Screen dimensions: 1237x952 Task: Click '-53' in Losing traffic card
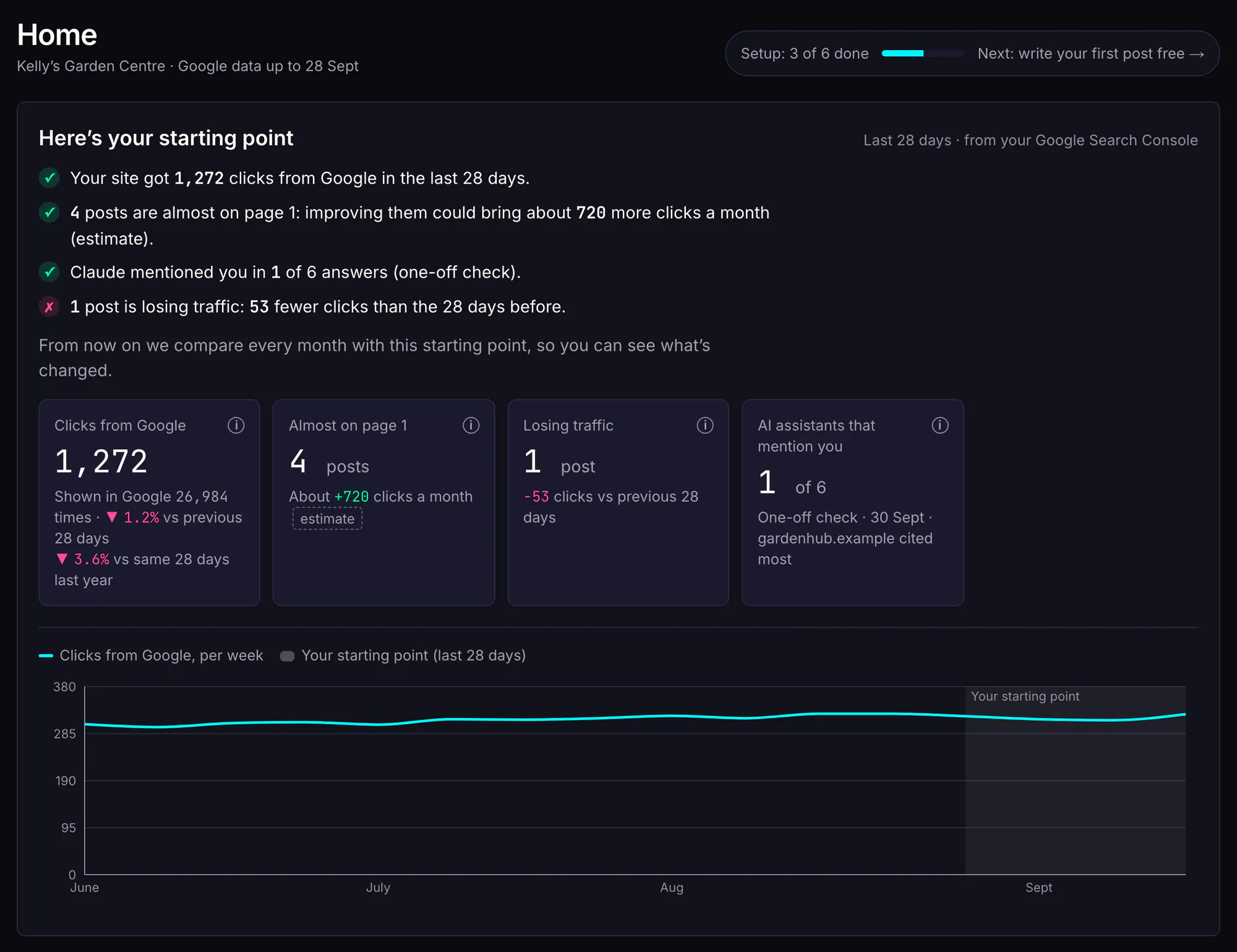click(x=536, y=497)
